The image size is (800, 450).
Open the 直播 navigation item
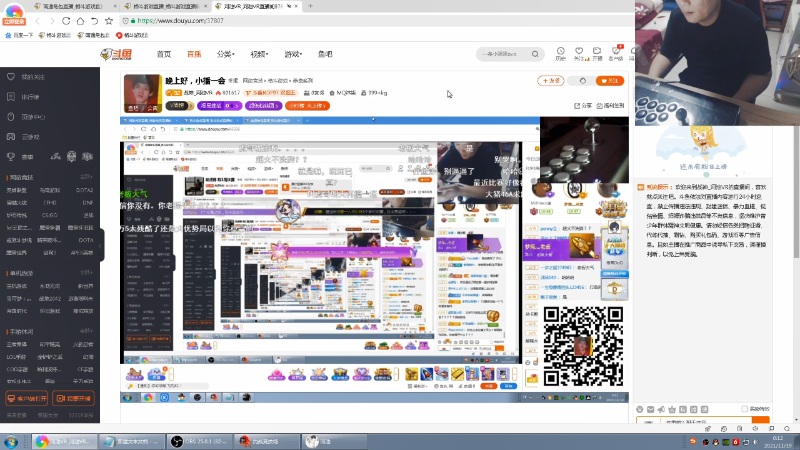(x=194, y=54)
